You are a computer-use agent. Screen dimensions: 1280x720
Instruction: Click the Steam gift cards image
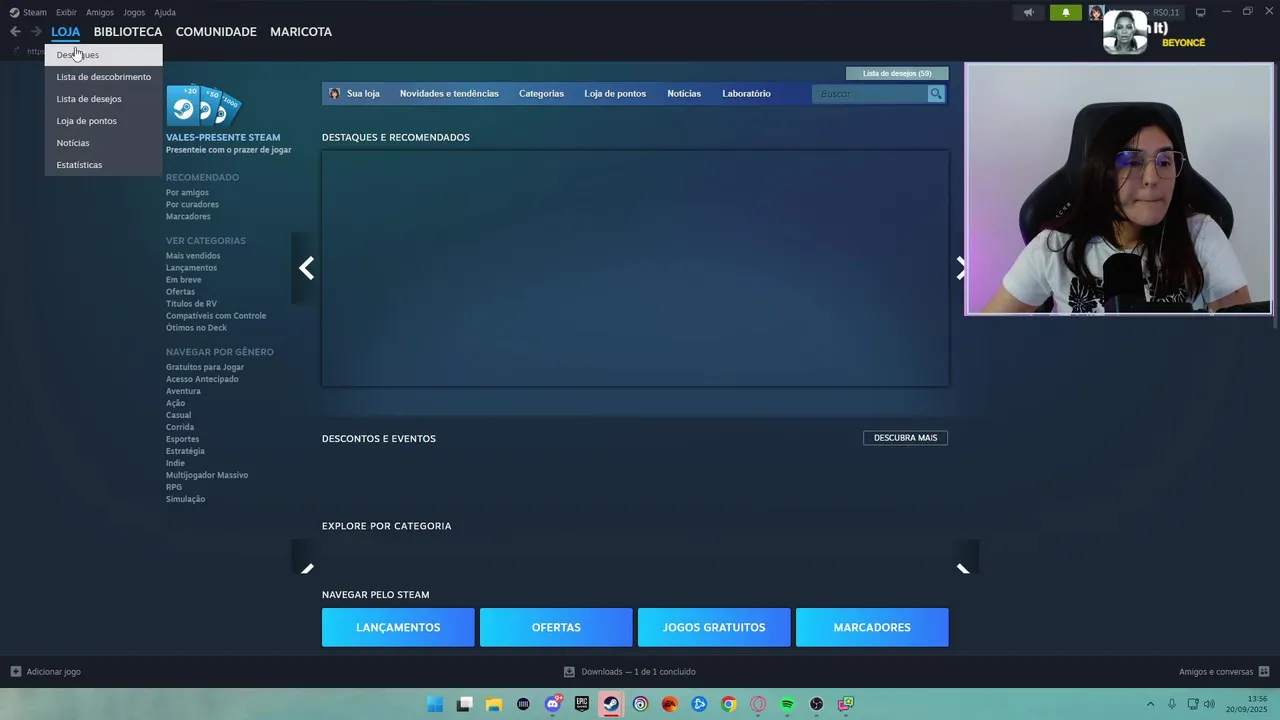pos(204,104)
